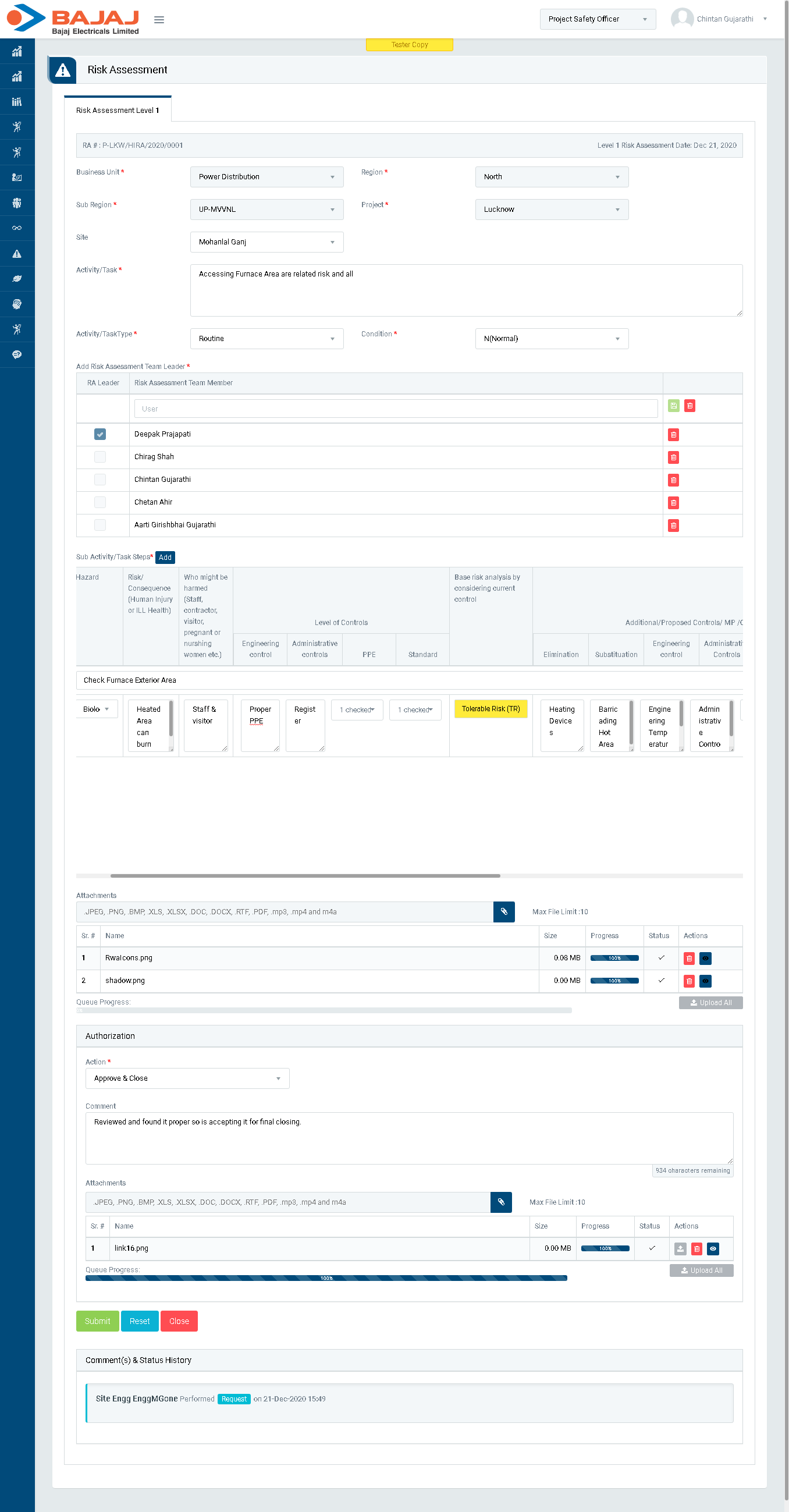Click the horizontal scrollbar under the hazard table

pos(305,875)
